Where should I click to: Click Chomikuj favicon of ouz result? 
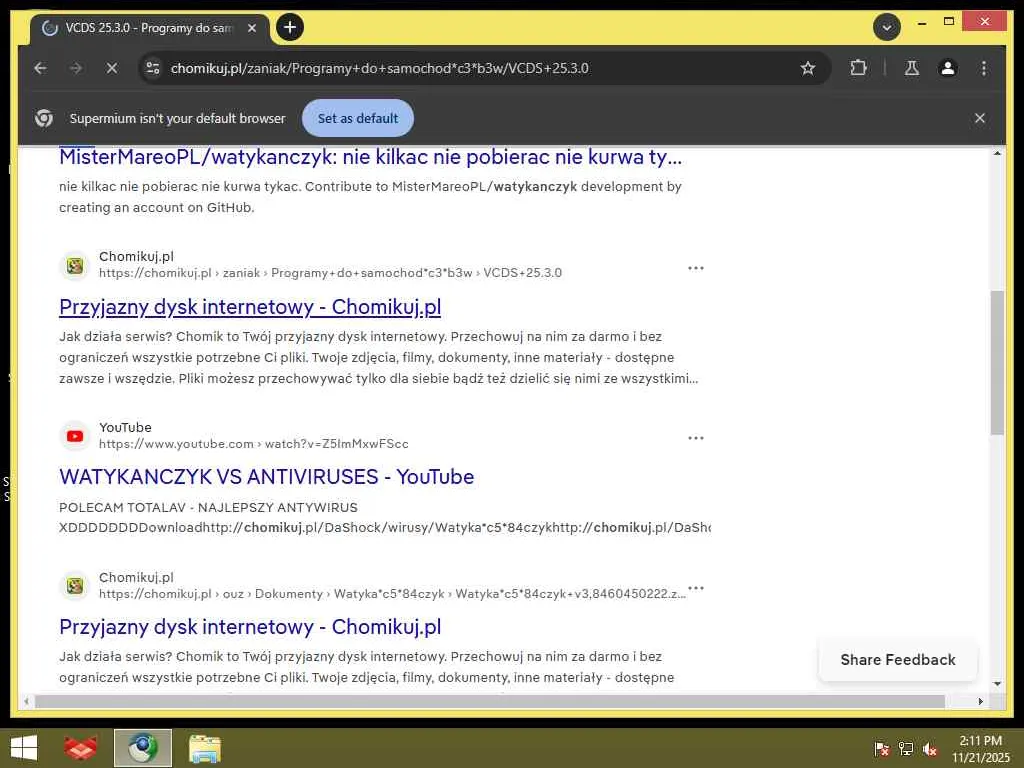coord(74,586)
